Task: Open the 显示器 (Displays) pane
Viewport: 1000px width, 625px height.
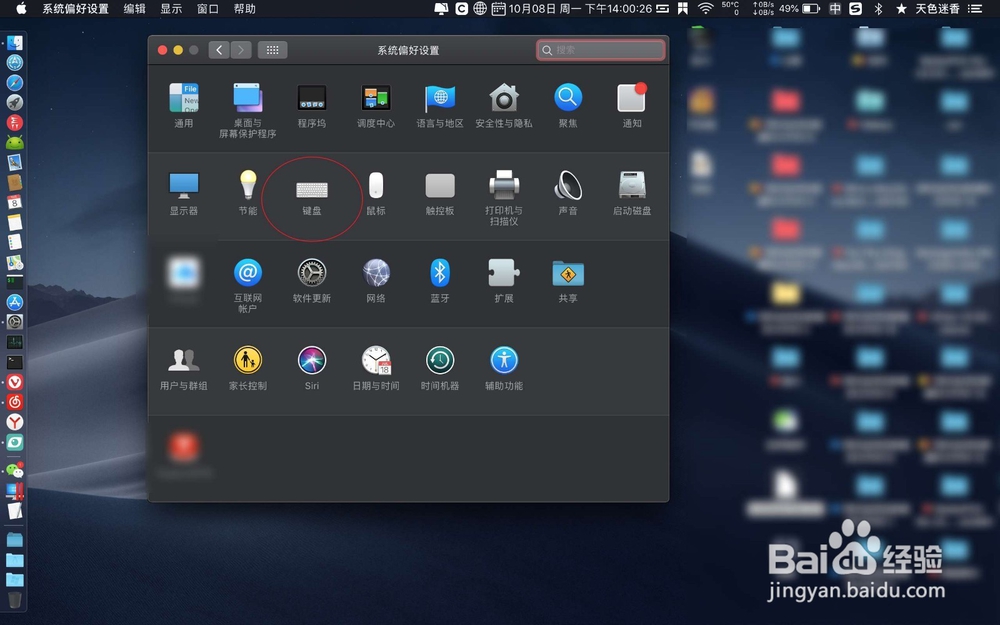Action: [184, 193]
